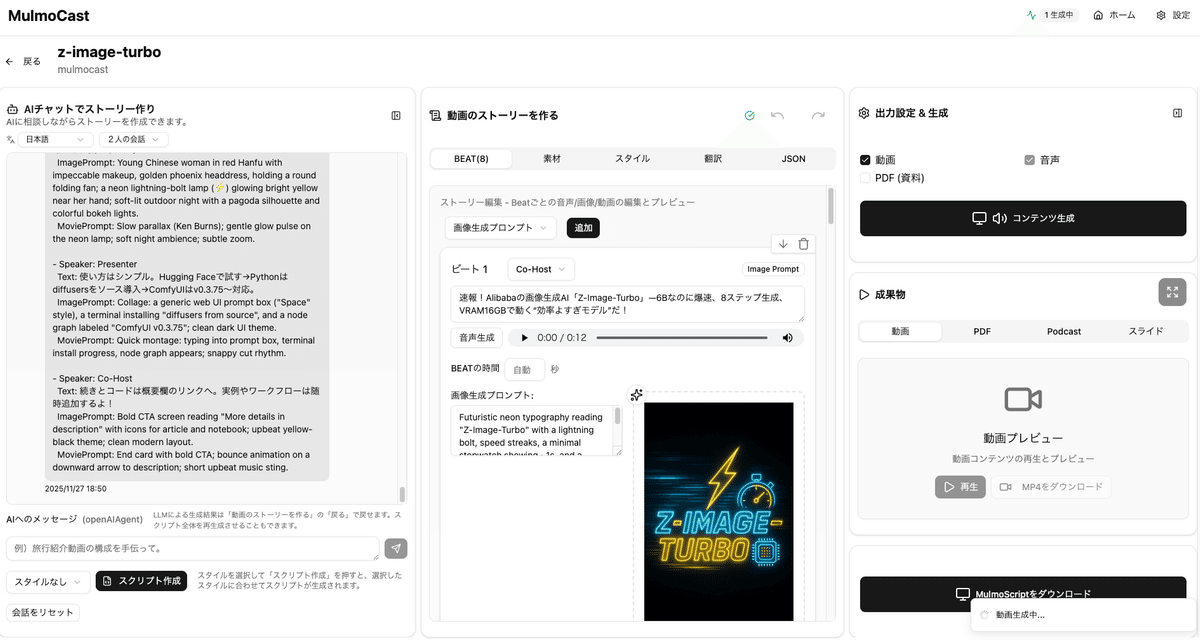Click the undo arrow icon
The image size is (1200, 640).
point(778,116)
